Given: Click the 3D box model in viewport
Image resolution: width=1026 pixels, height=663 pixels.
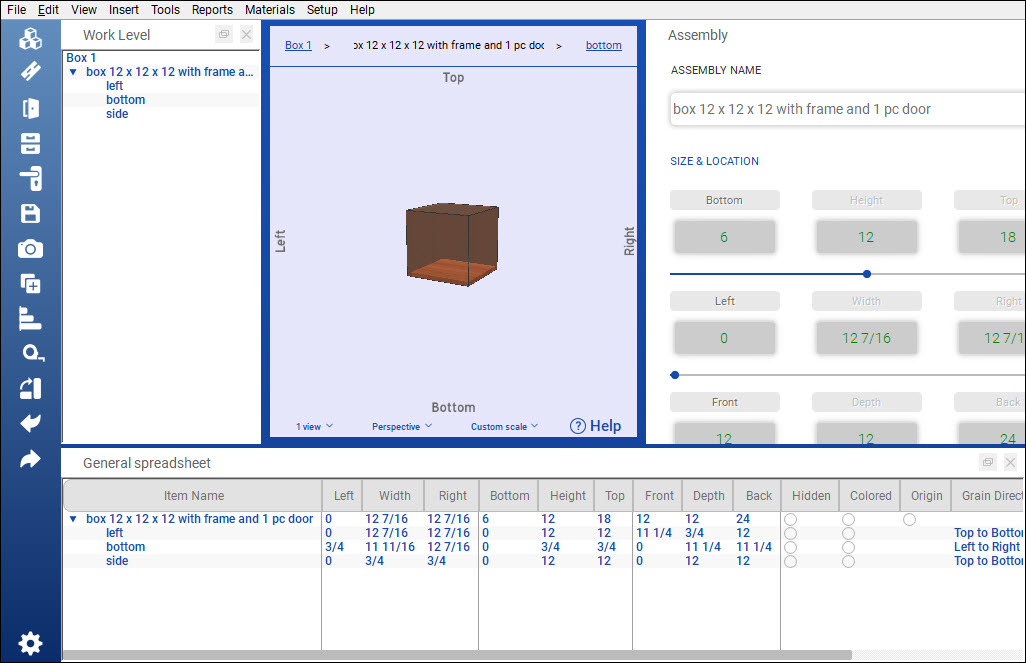Looking at the screenshot, I should (x=452, y=245).
